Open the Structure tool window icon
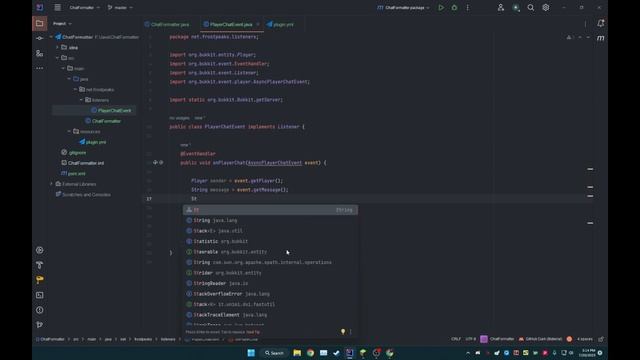This screenshot has height=360, width=640. [x=40, y=53]
